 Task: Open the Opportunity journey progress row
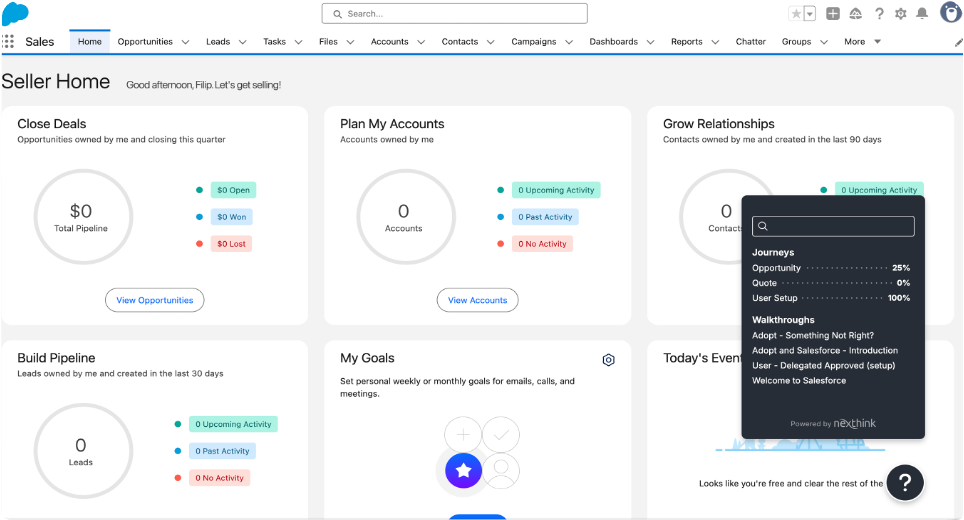[830, 268]
